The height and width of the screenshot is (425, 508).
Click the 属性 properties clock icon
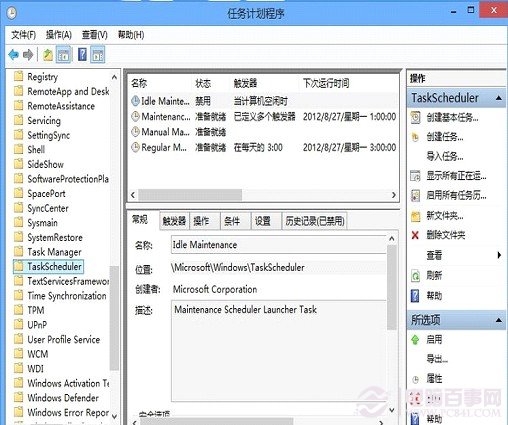pyautogui.click(x=415, y=379)
